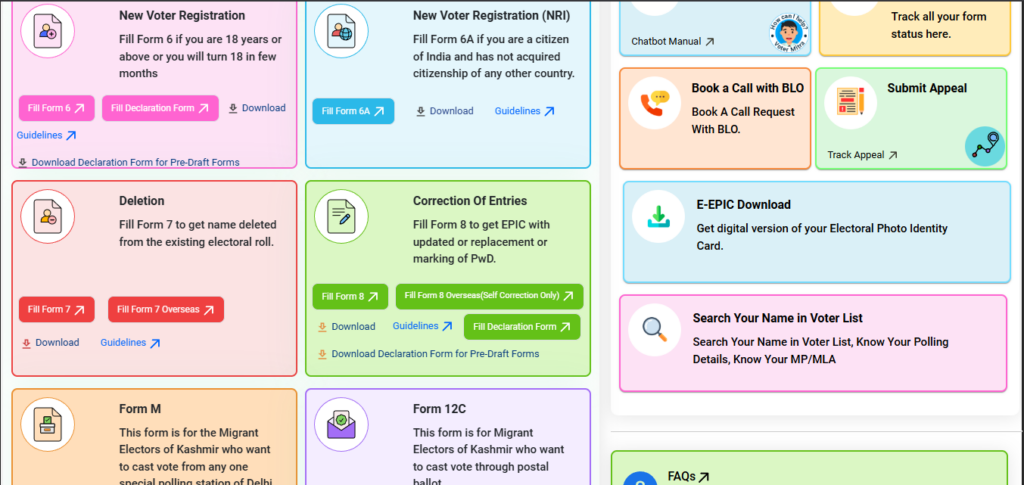
Task: Click the magnifying glass Search Voter List icon
Action: coord(654,330)
